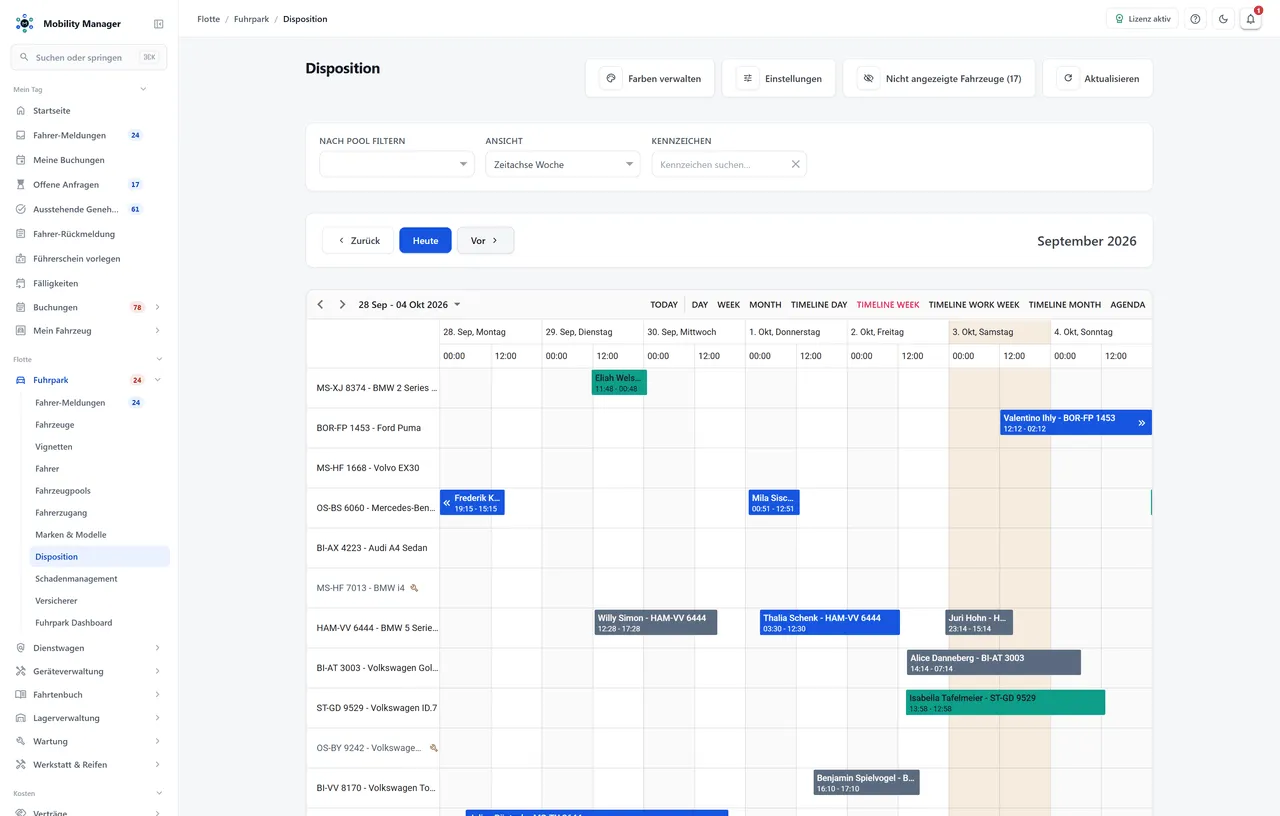Select the BI-AX 4223 - Audi A4 Sedan row
Viewport: 1280px width, 816px height.
(x=373, y=548)
